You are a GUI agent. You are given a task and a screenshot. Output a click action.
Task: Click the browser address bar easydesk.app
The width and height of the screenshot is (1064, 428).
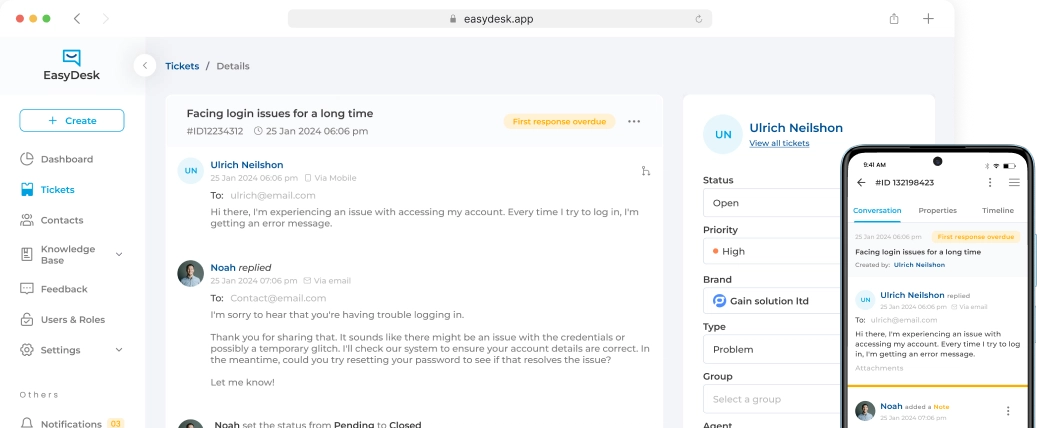coord(498,19)
